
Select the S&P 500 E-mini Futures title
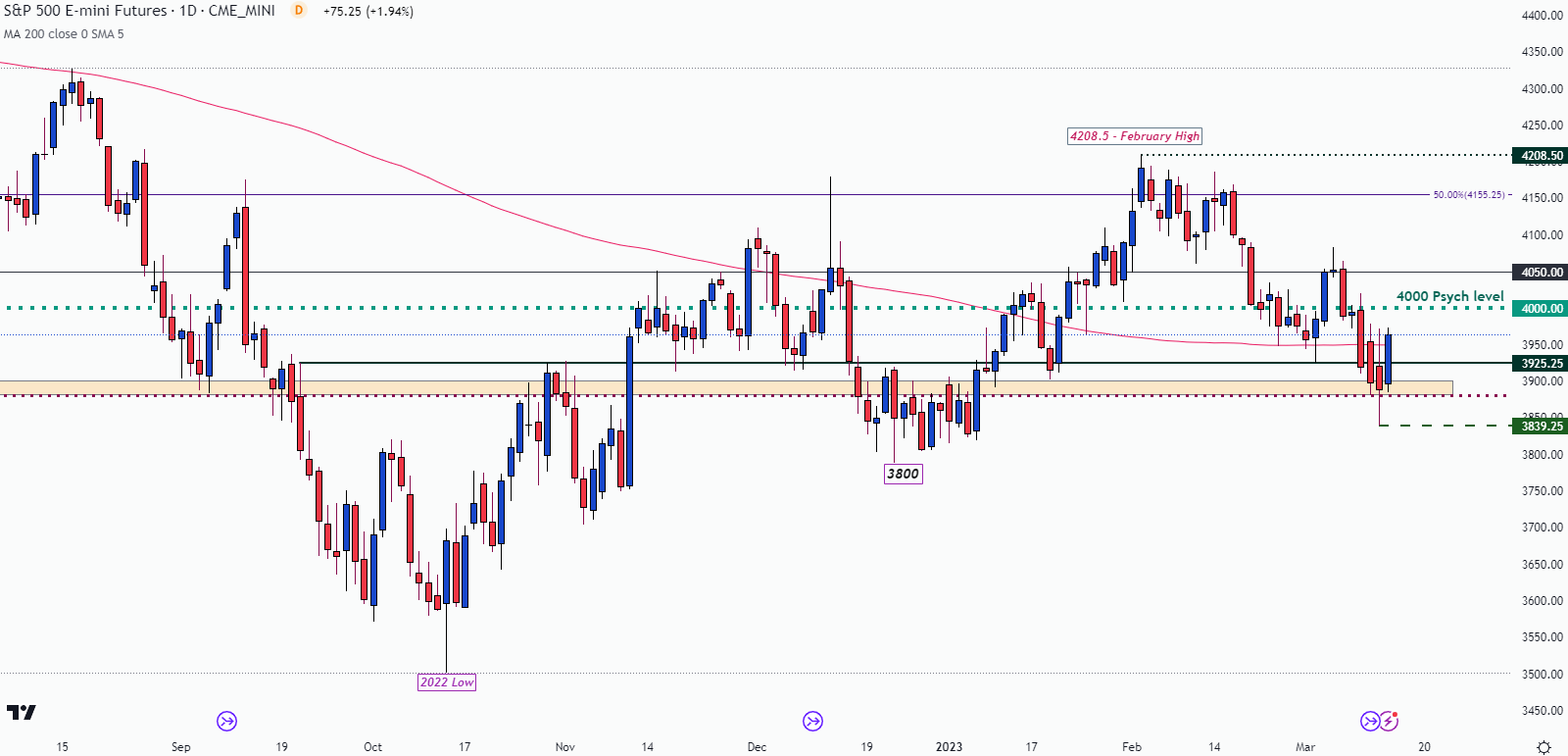pos(85,11)
